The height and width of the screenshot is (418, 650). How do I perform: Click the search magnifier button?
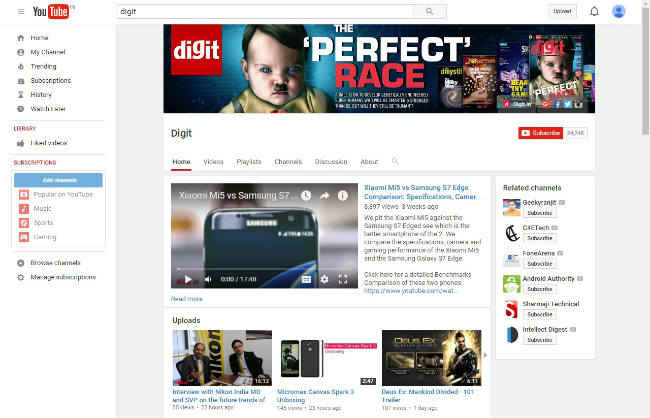click(x=429, y=12)
